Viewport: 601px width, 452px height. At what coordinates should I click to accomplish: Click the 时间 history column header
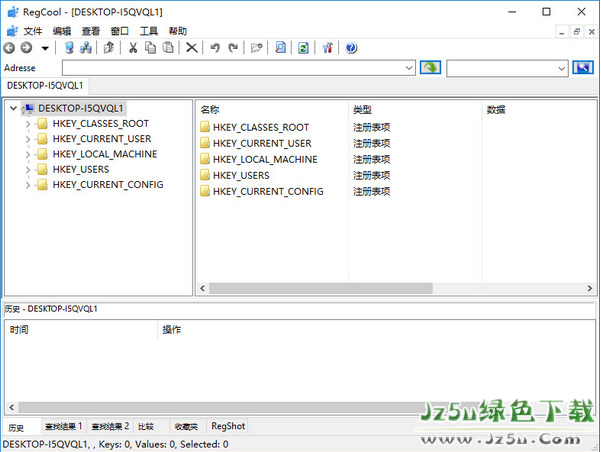pos(81,330)
